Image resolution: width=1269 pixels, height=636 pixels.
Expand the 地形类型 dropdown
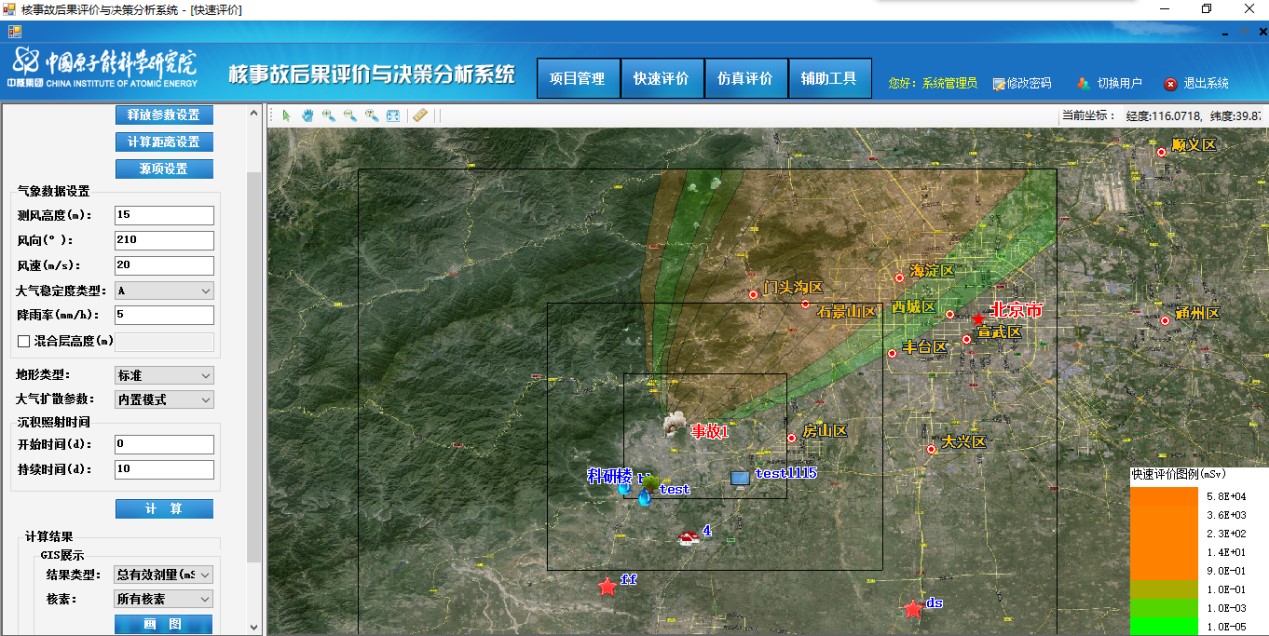pos(164,376)
